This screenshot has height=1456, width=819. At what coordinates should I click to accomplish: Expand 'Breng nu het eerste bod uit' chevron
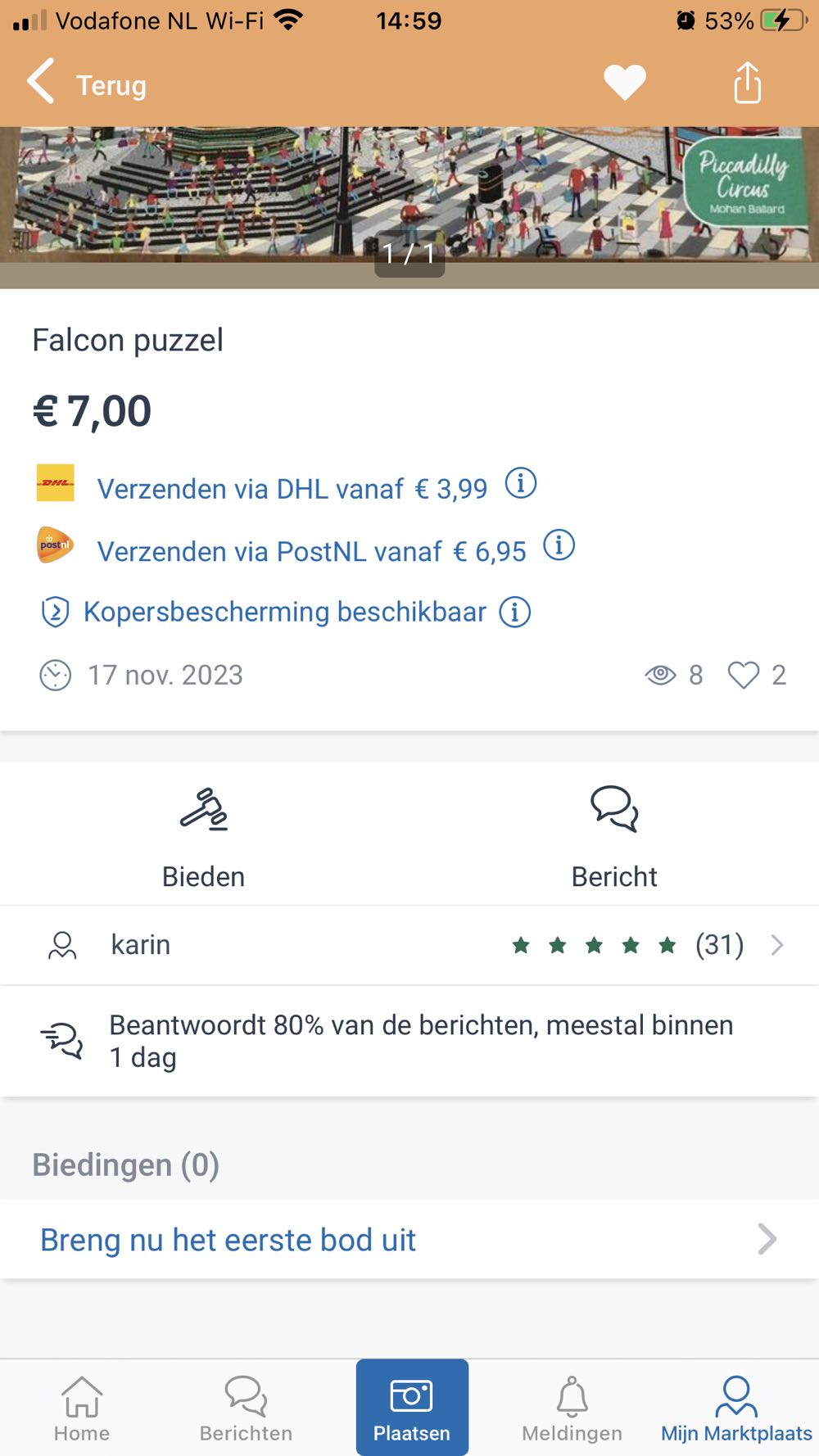767,1239
